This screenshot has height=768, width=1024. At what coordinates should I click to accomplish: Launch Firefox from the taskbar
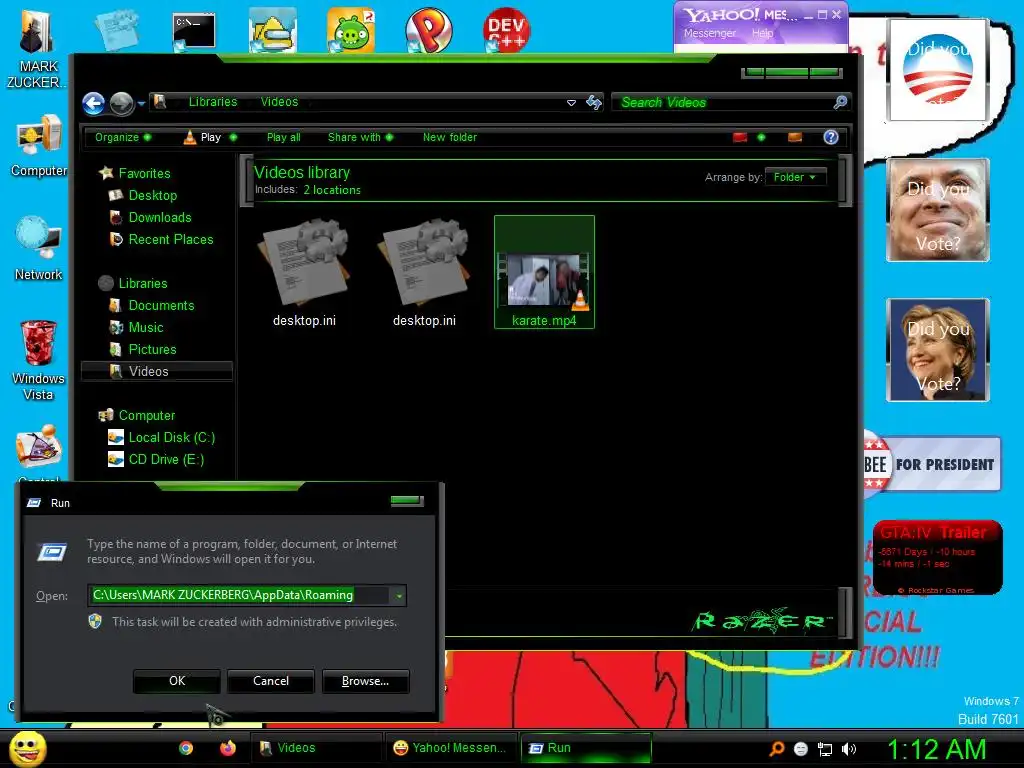227,748
